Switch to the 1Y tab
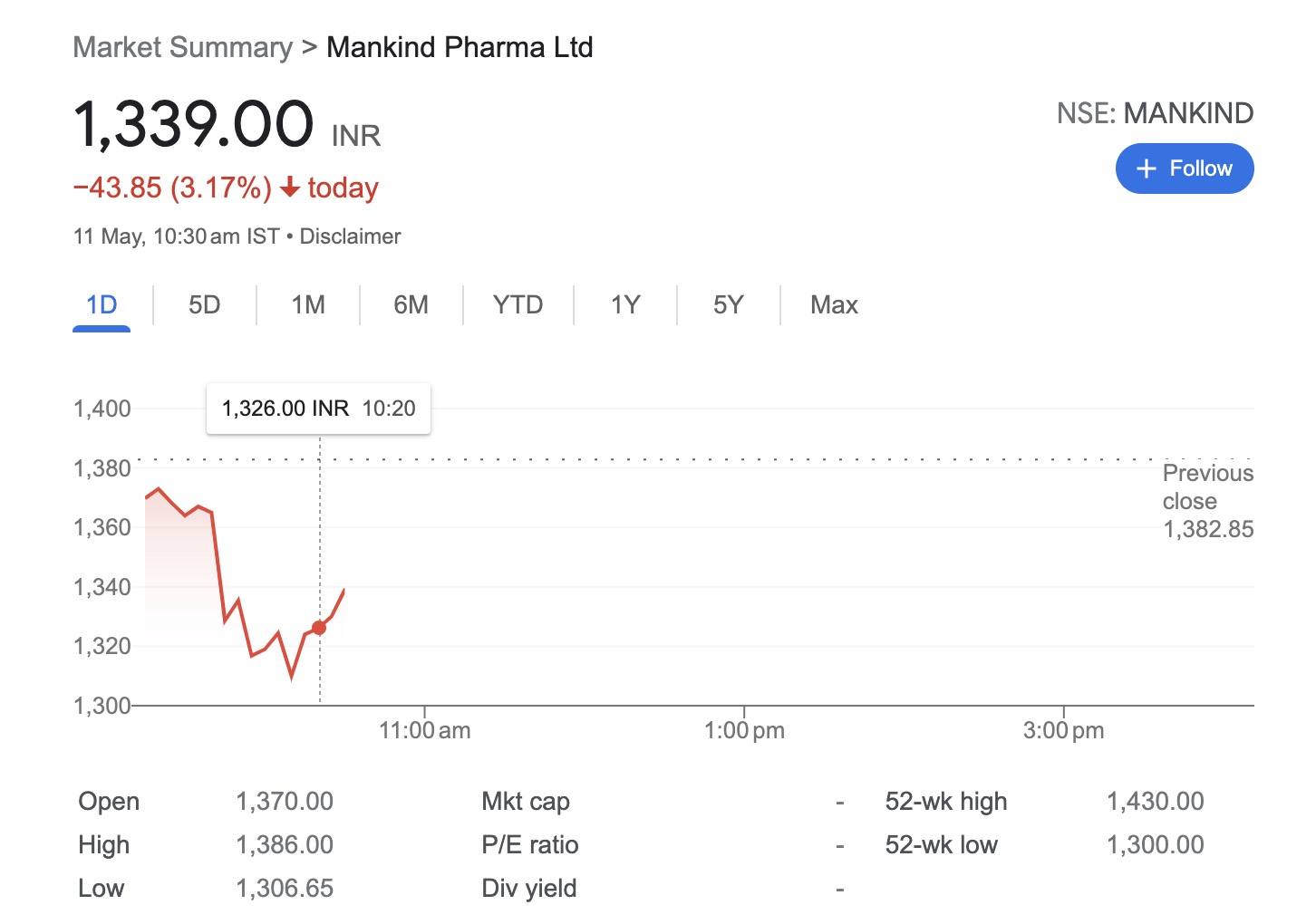The height and width of the screenshot is (924, 1316). (x=625, y=305)
